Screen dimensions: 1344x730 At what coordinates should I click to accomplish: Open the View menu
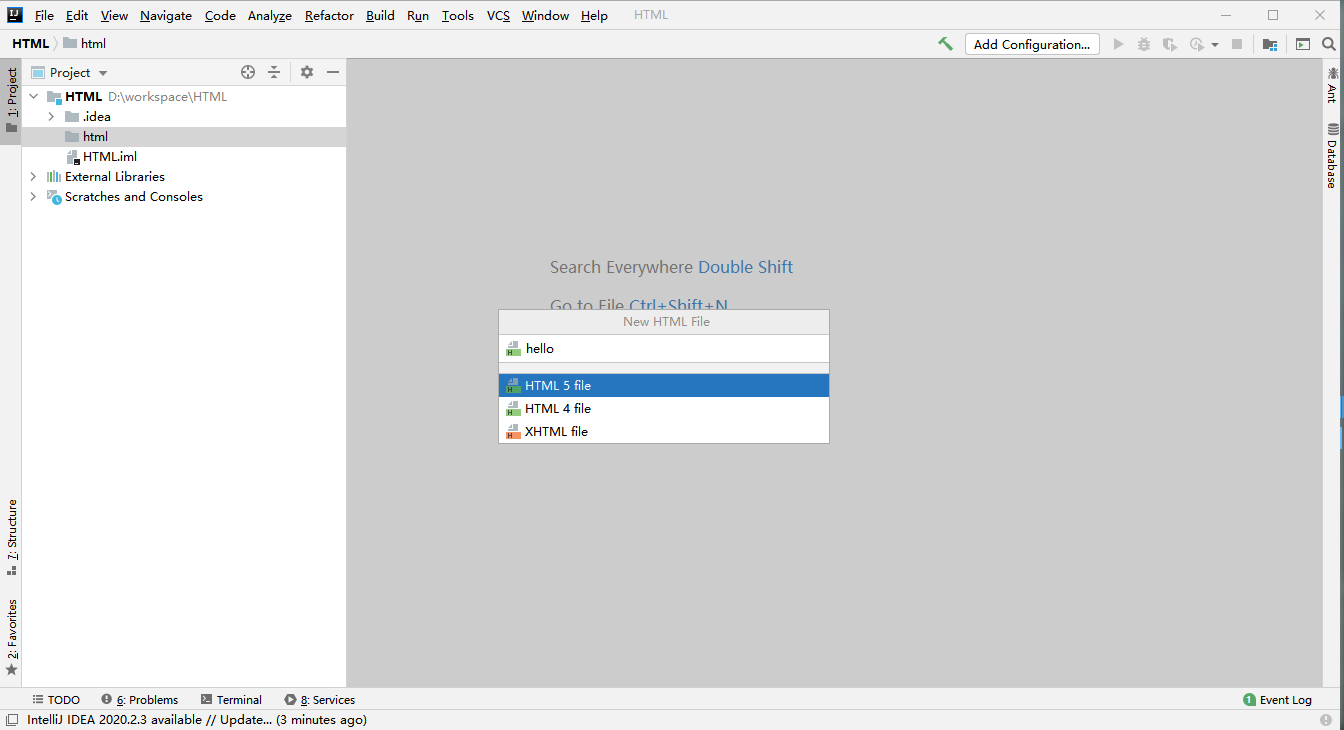coord(114,15)
